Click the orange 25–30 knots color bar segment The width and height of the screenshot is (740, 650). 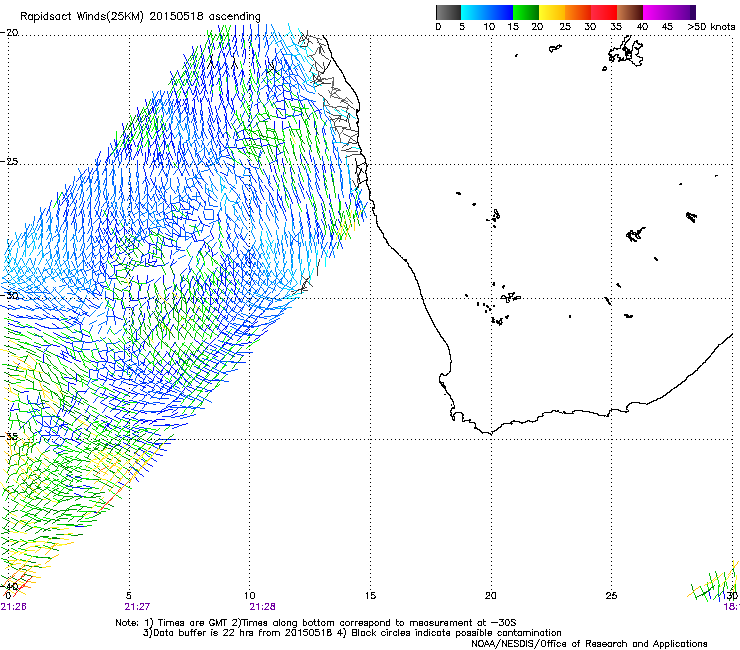pos(578,12)
